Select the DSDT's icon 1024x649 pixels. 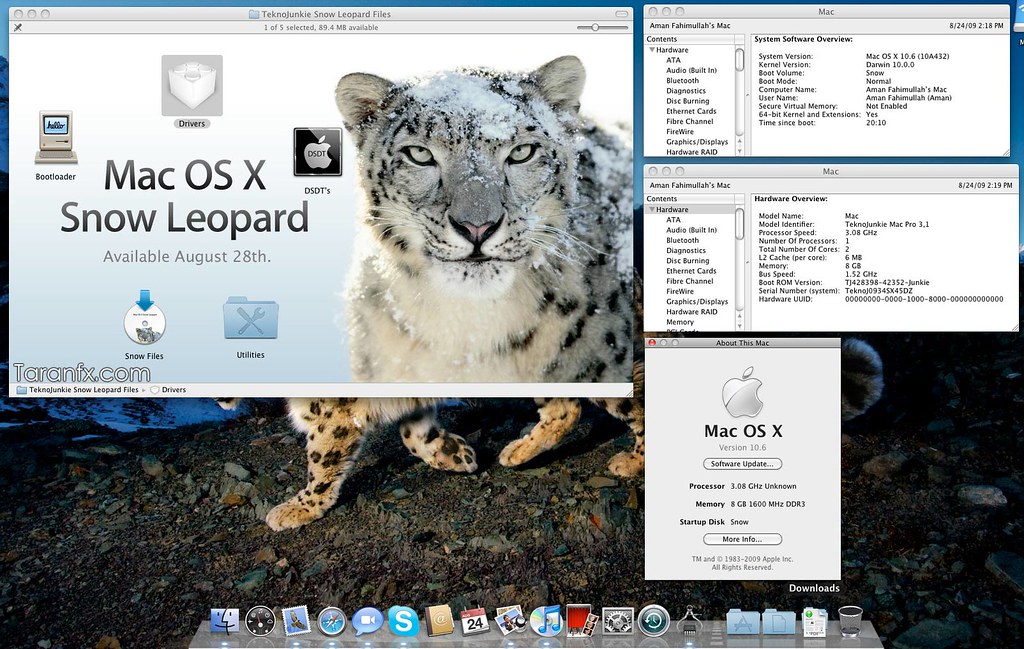pyautogui.click(x=317, y=152)
